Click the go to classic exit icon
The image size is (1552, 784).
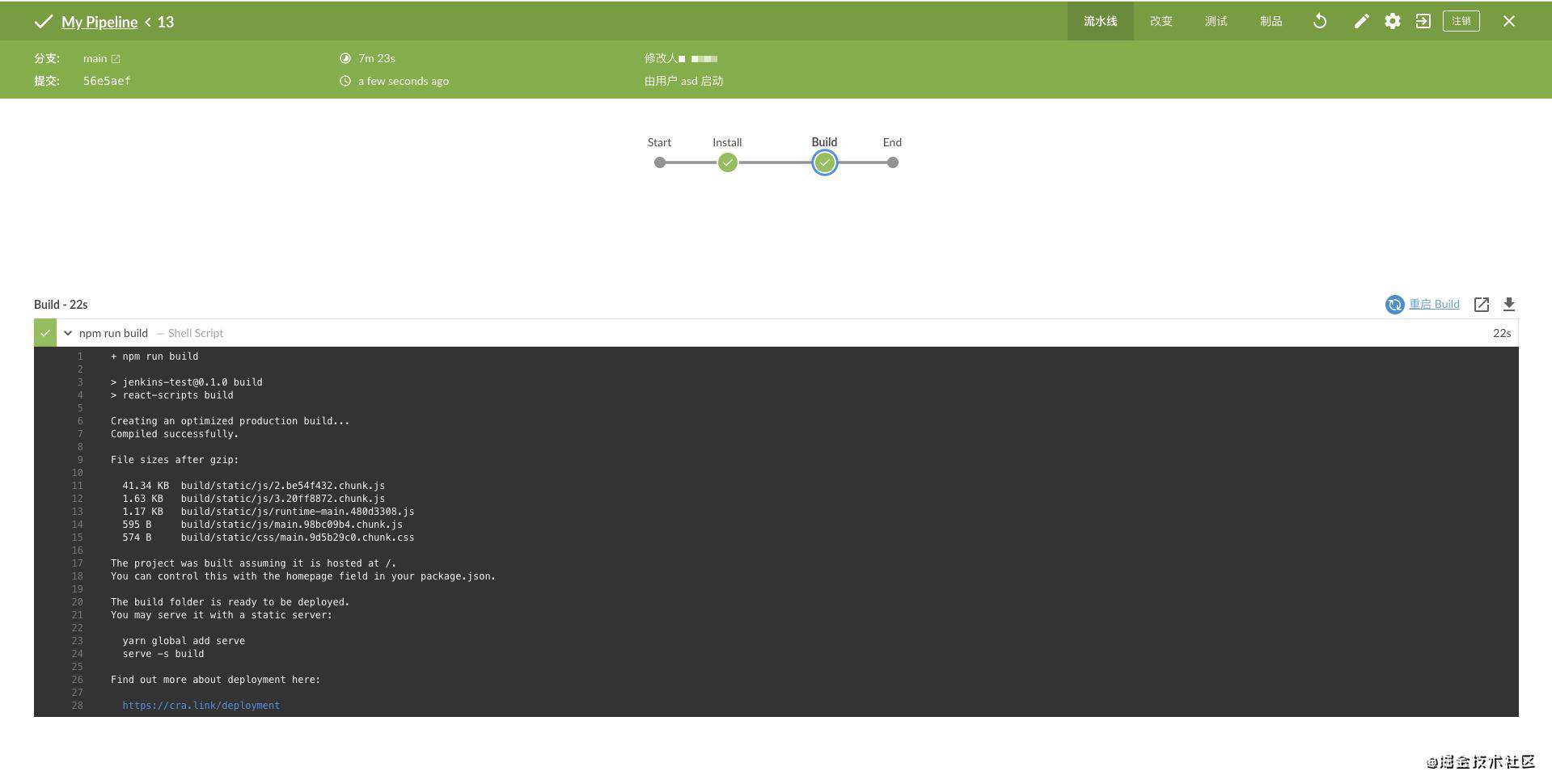(x=1423, y=22)
